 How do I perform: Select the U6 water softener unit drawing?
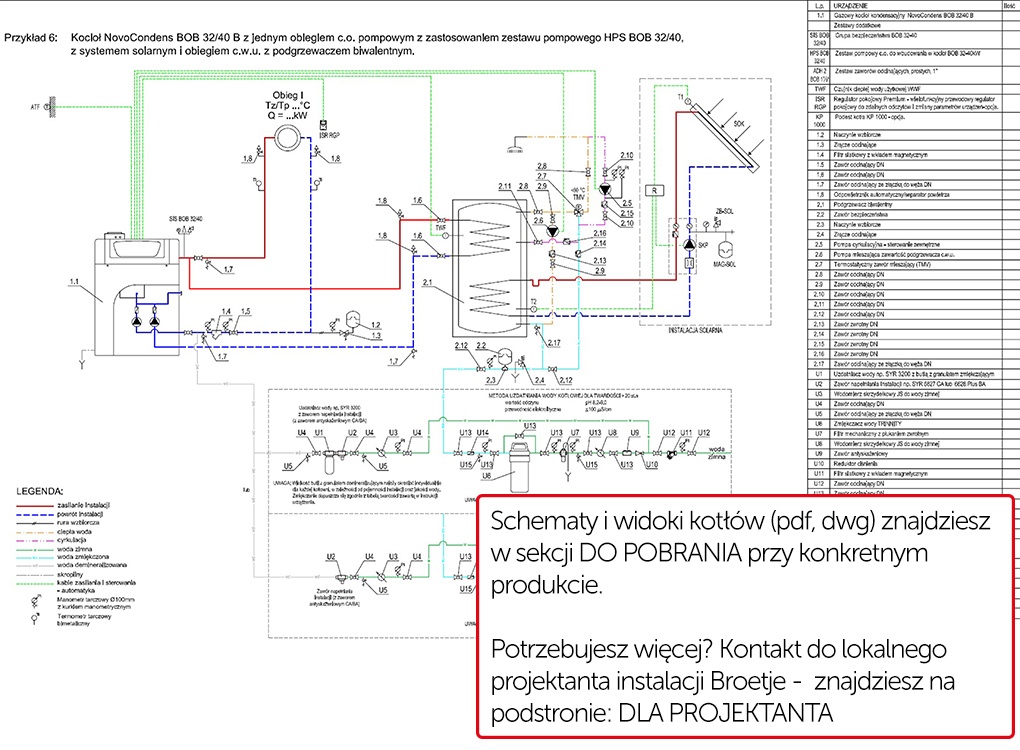tap(520, 466)
